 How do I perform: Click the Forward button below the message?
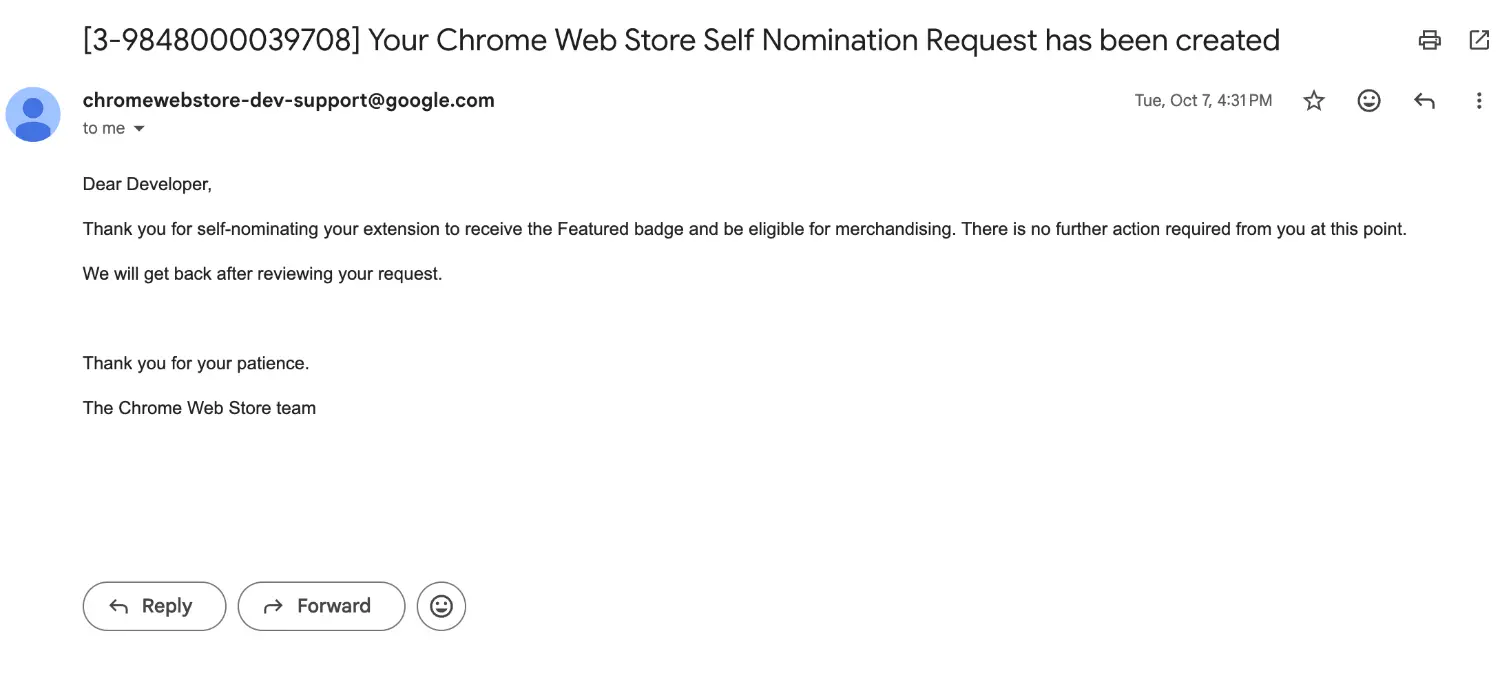[x=321, y=606]
